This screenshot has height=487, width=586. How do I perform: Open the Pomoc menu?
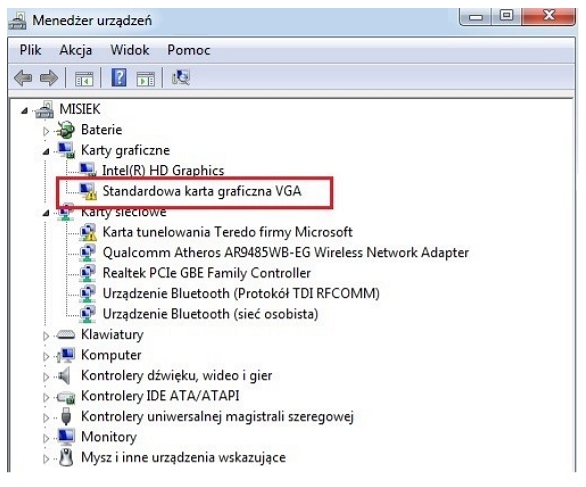[189, 50]
